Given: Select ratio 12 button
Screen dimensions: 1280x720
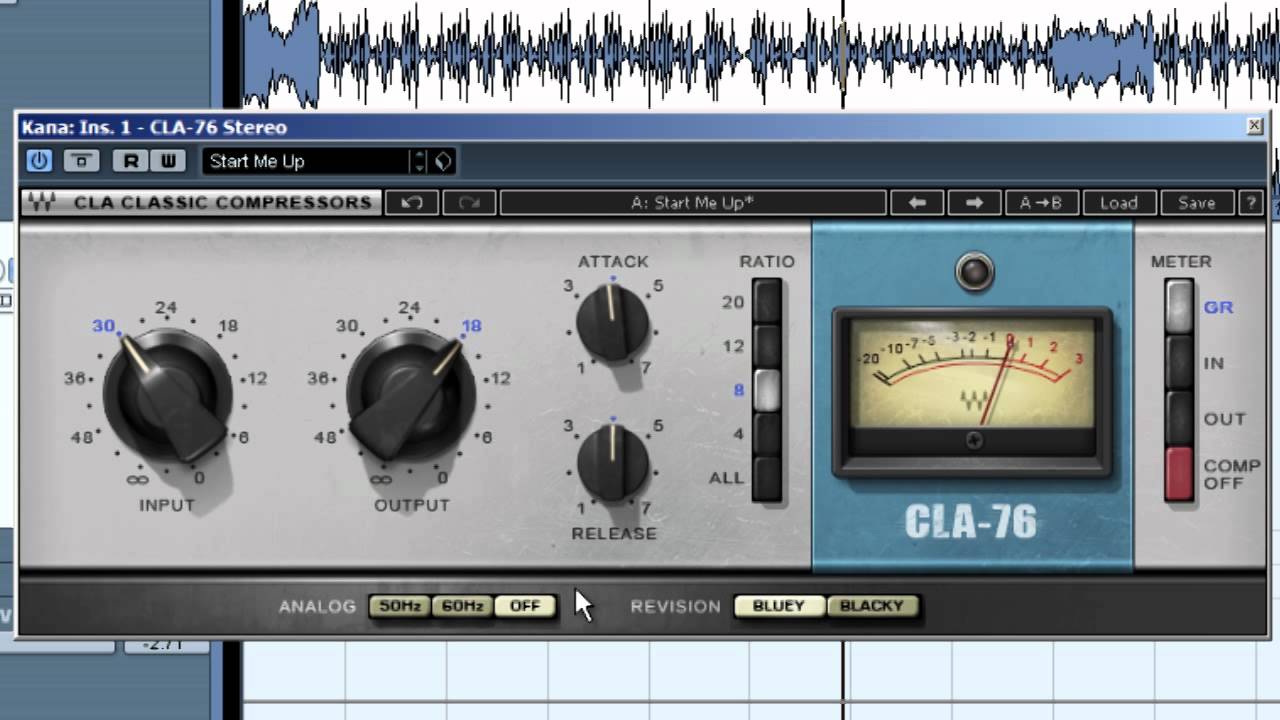Looking at the screenshot, I should pyautogui.click(x=767, y=345).
